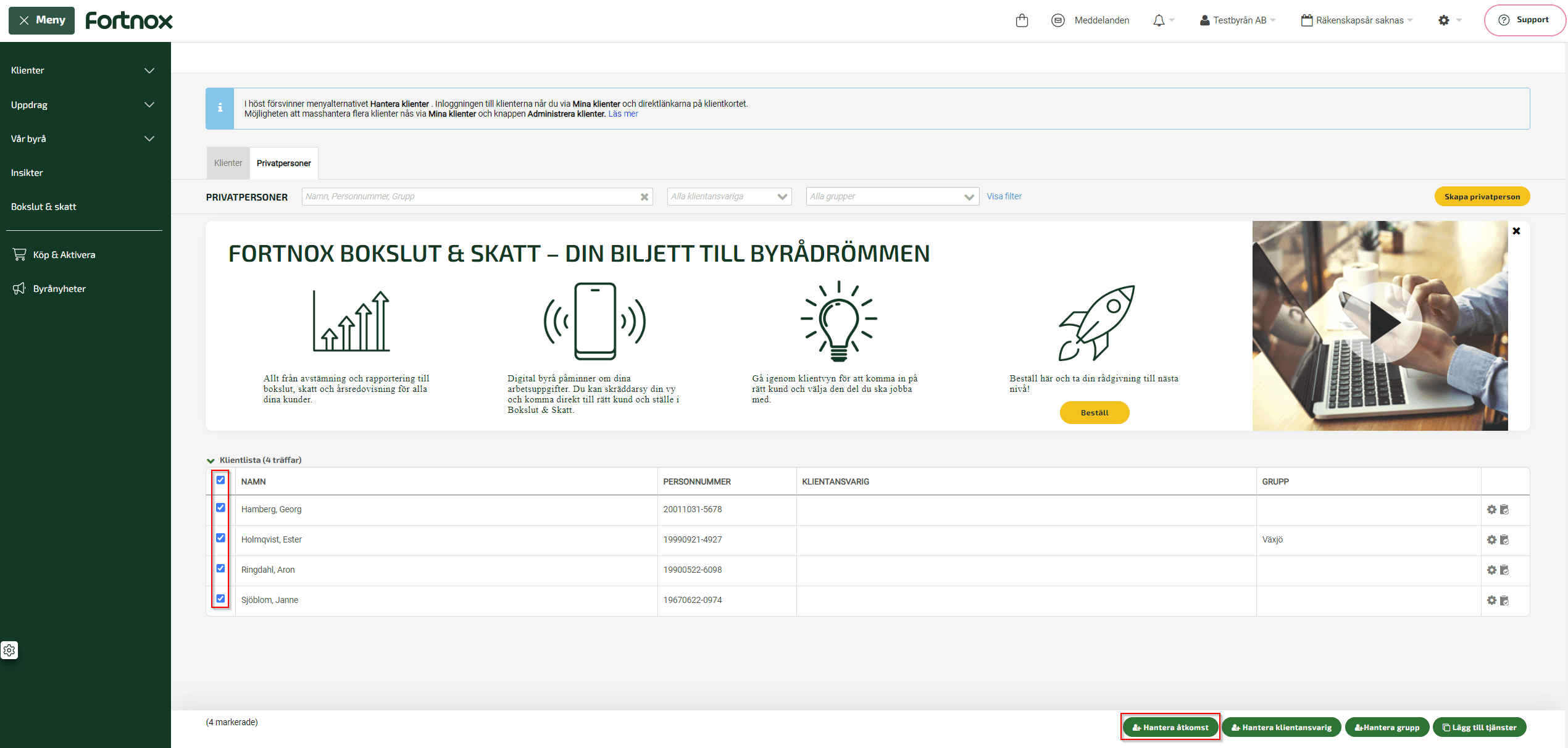
Task: Click Lägg till tjänster button
Action: [x=1479, y=728]
